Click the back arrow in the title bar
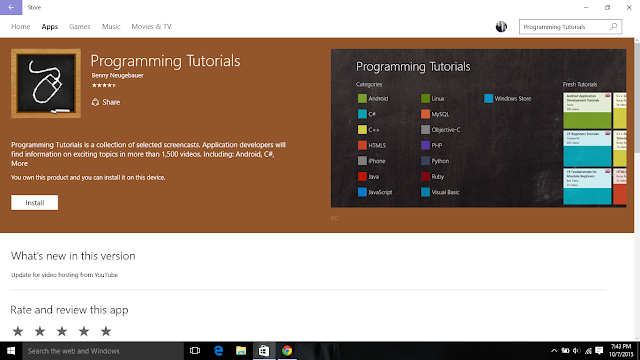Viewport: 640px width, 360px height. point(11,7)
